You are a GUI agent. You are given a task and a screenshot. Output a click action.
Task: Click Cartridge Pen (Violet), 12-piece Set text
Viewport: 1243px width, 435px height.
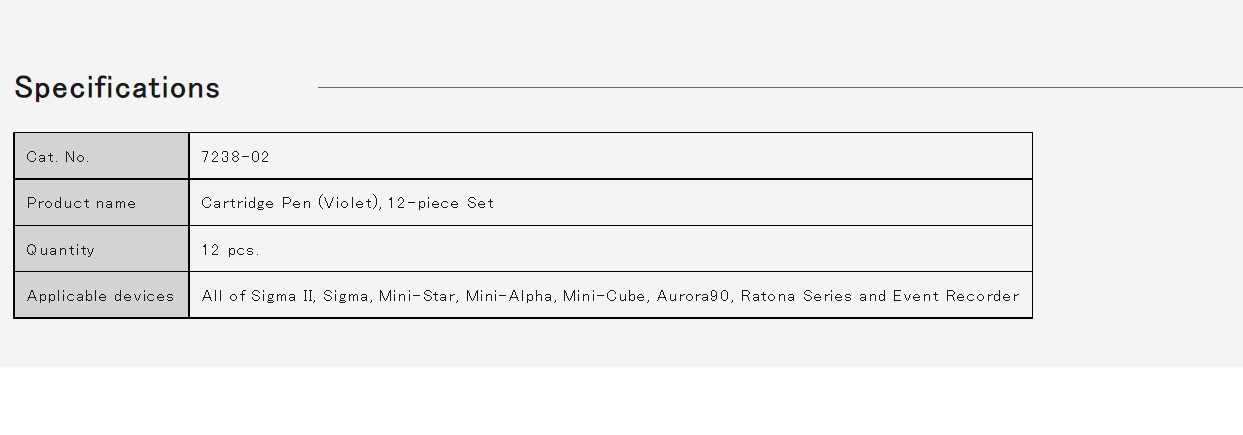[x=348, y=203]
